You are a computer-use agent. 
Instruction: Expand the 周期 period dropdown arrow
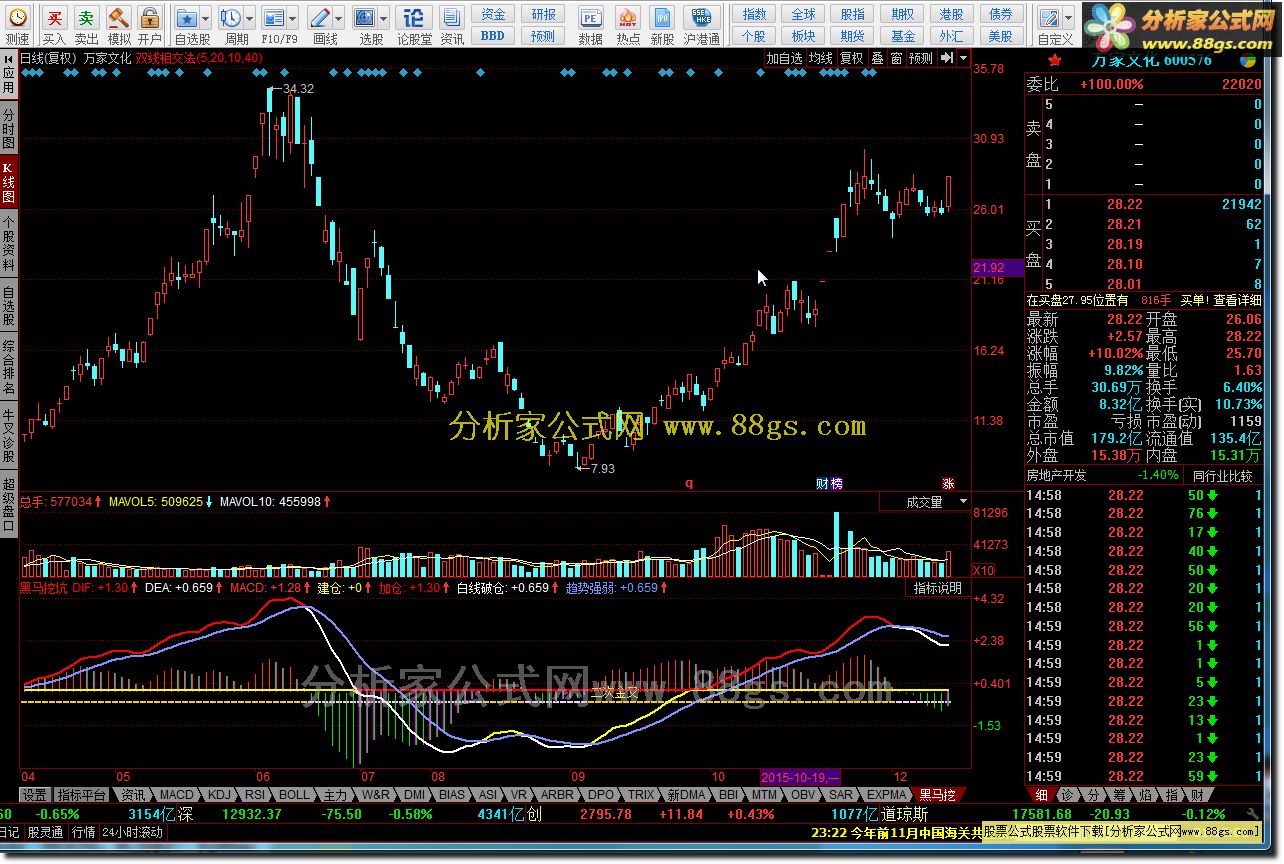(x=249, y=18)
